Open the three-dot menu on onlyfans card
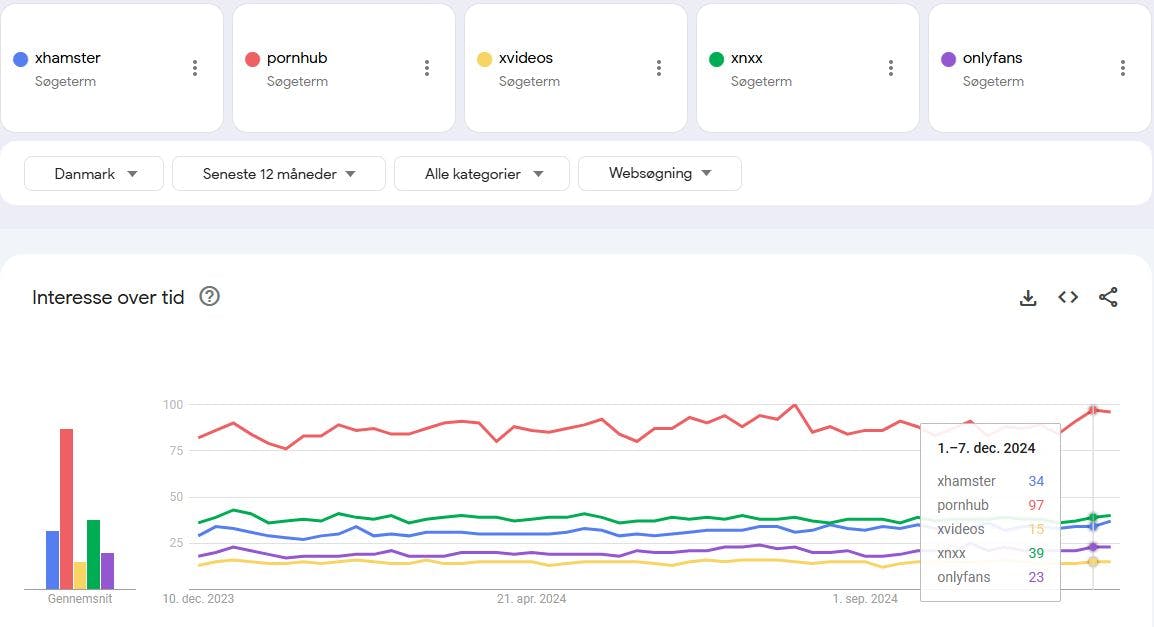This screenshot has width=1154, height=627. (1123, 68)
